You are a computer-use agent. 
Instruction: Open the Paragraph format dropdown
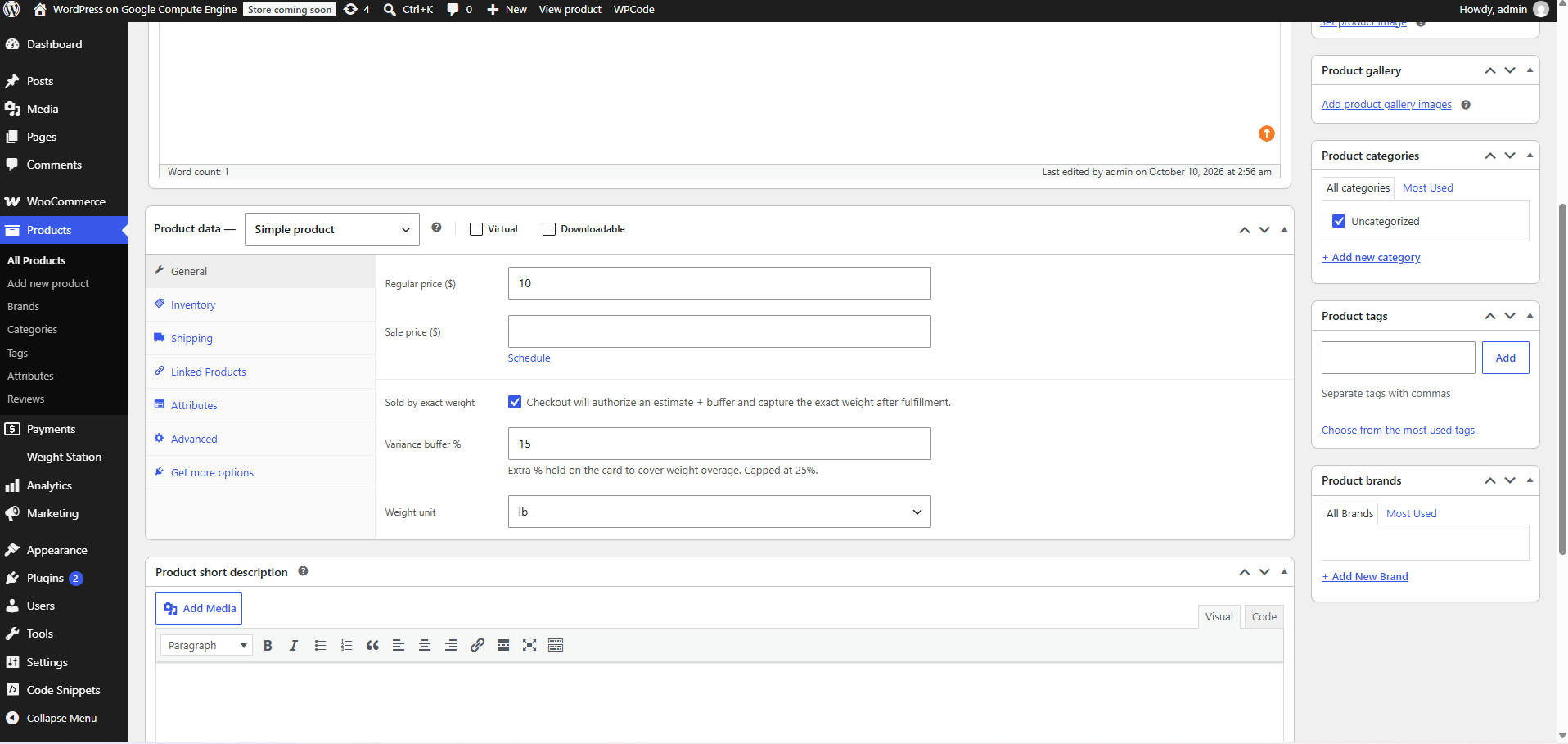pyautogui.click(x=206, y=645)
